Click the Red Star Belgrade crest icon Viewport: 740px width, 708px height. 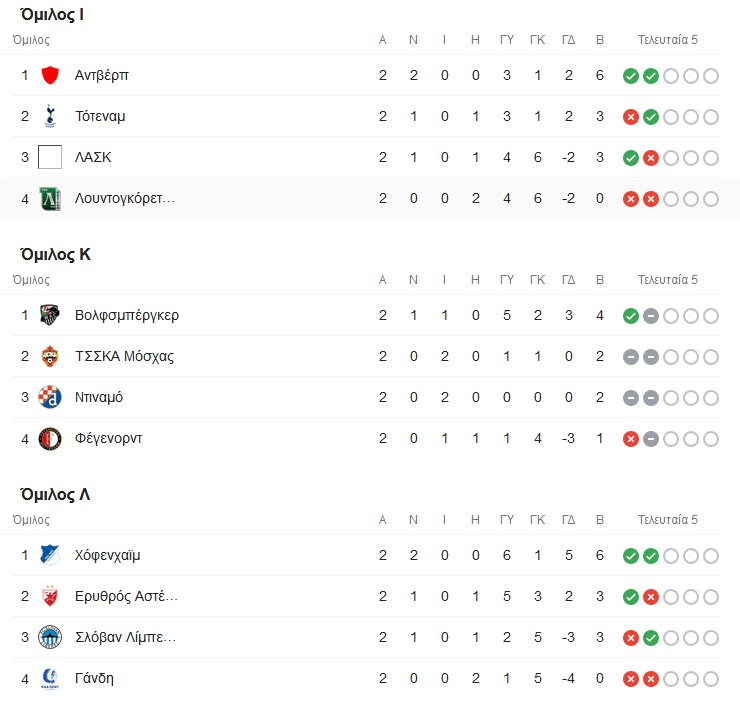pos(50,596)
